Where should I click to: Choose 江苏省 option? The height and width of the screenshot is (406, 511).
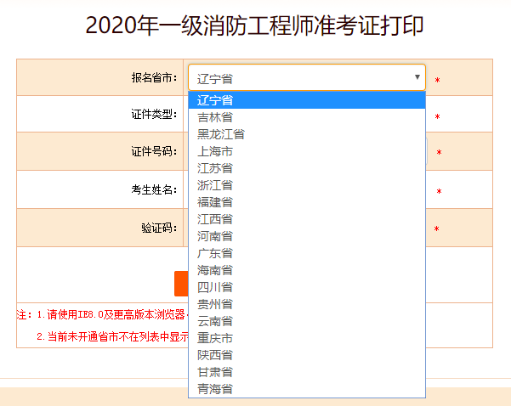click(307, 168)
